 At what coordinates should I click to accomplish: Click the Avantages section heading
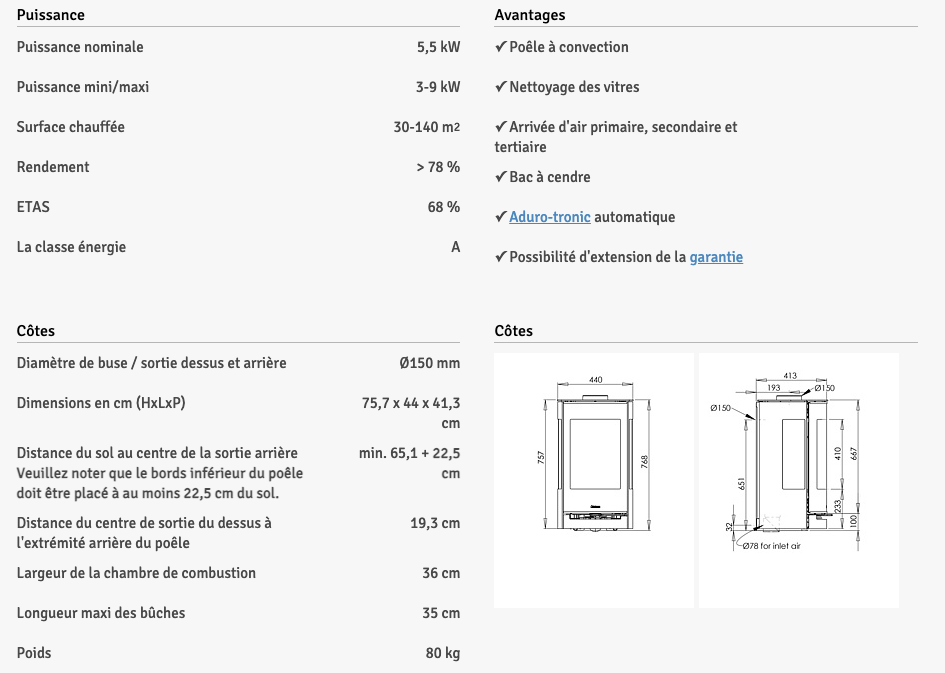530,15
